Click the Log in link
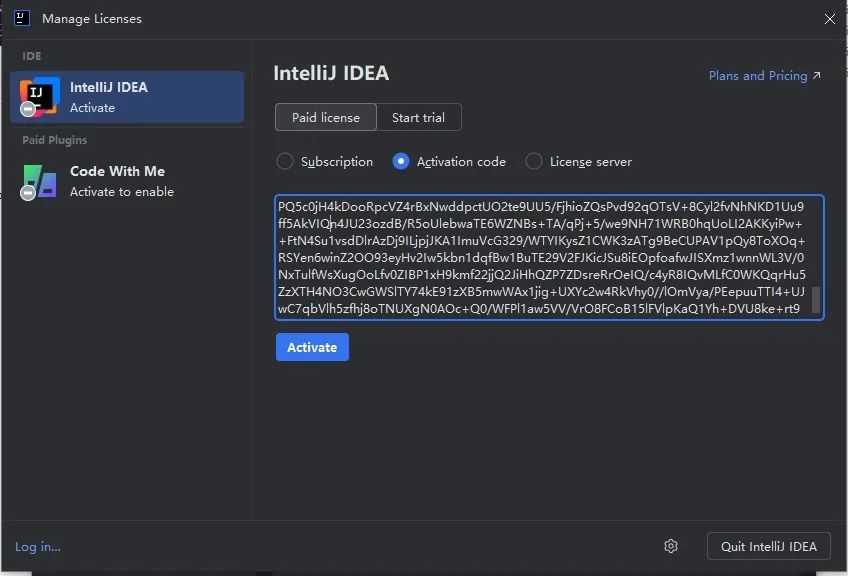Viewport: 848px width, 576px height. click(x=38, y=546)
